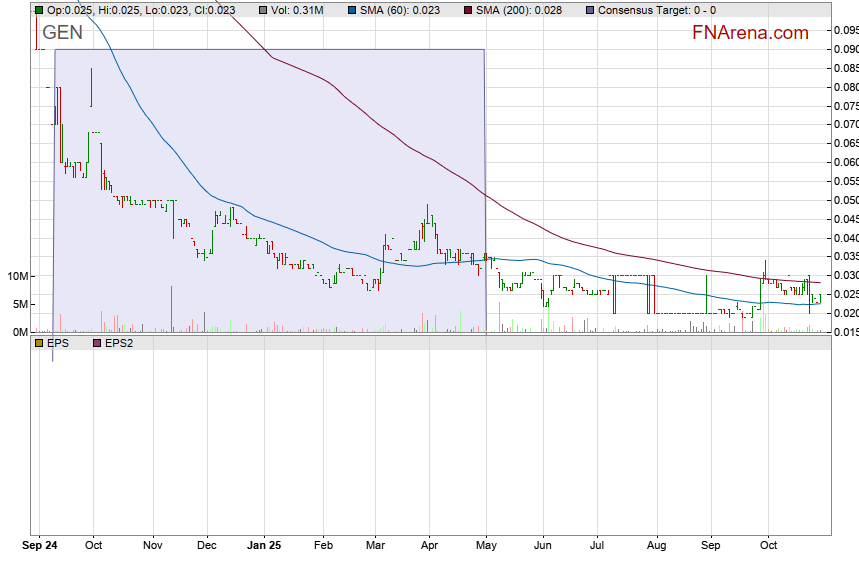Image resolution: width=859 pixels, height=566 pixels.
Task: Select the Jan 25 date axis label
Action: click(264, 547)
